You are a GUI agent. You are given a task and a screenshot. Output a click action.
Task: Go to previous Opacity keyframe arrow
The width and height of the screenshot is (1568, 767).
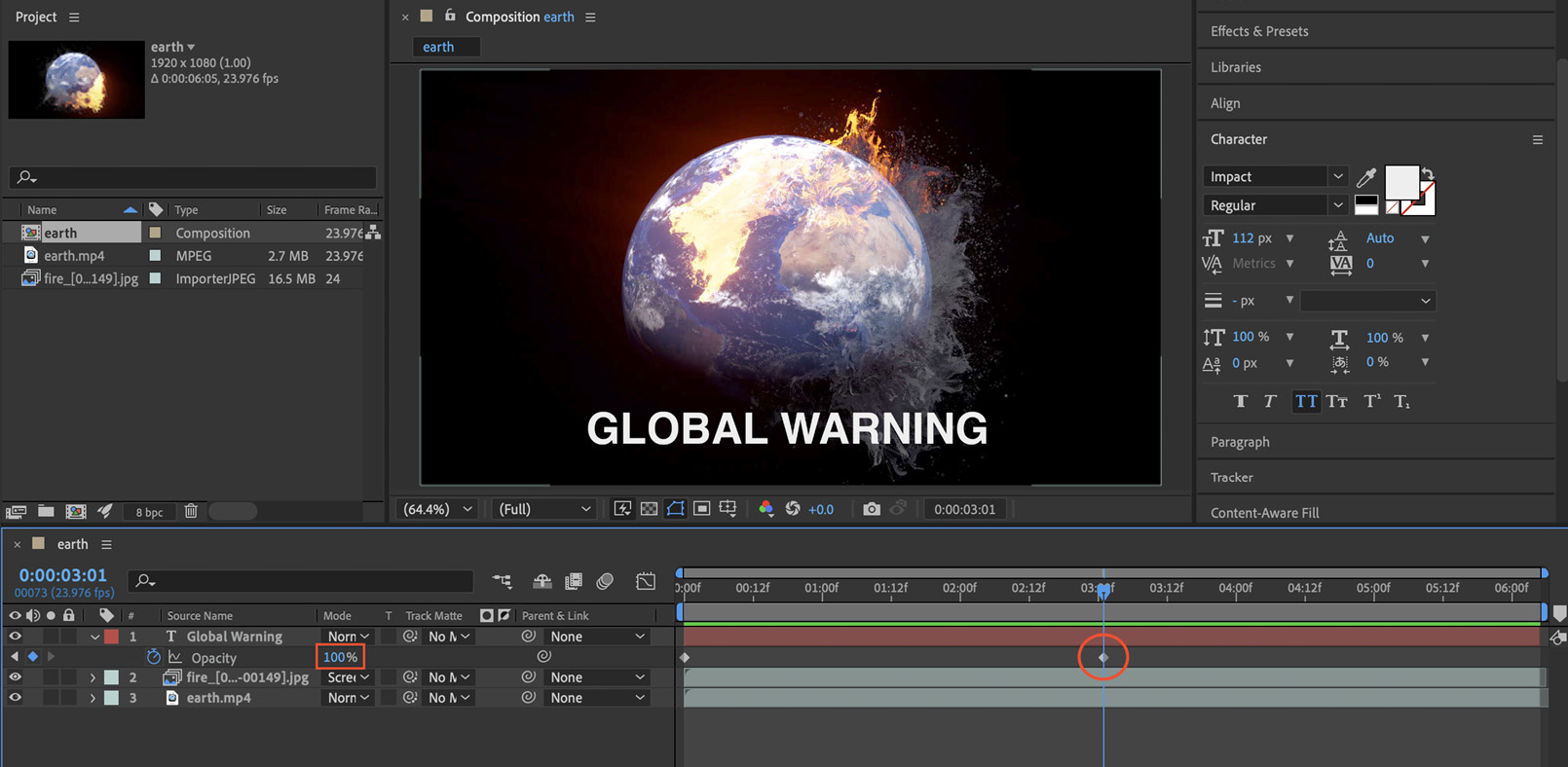(14, 657)
